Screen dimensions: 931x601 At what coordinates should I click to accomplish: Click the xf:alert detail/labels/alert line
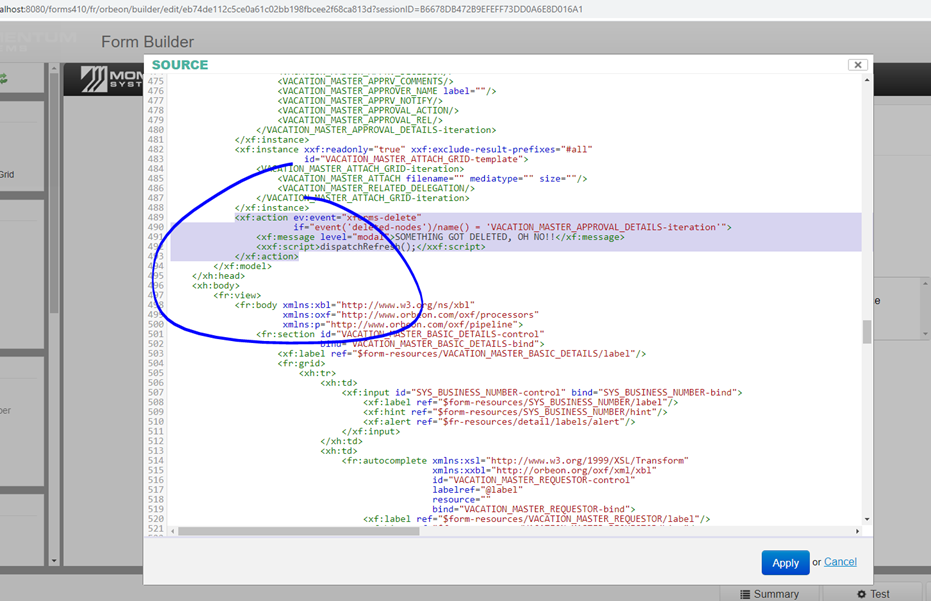click(x=499, y=422)
